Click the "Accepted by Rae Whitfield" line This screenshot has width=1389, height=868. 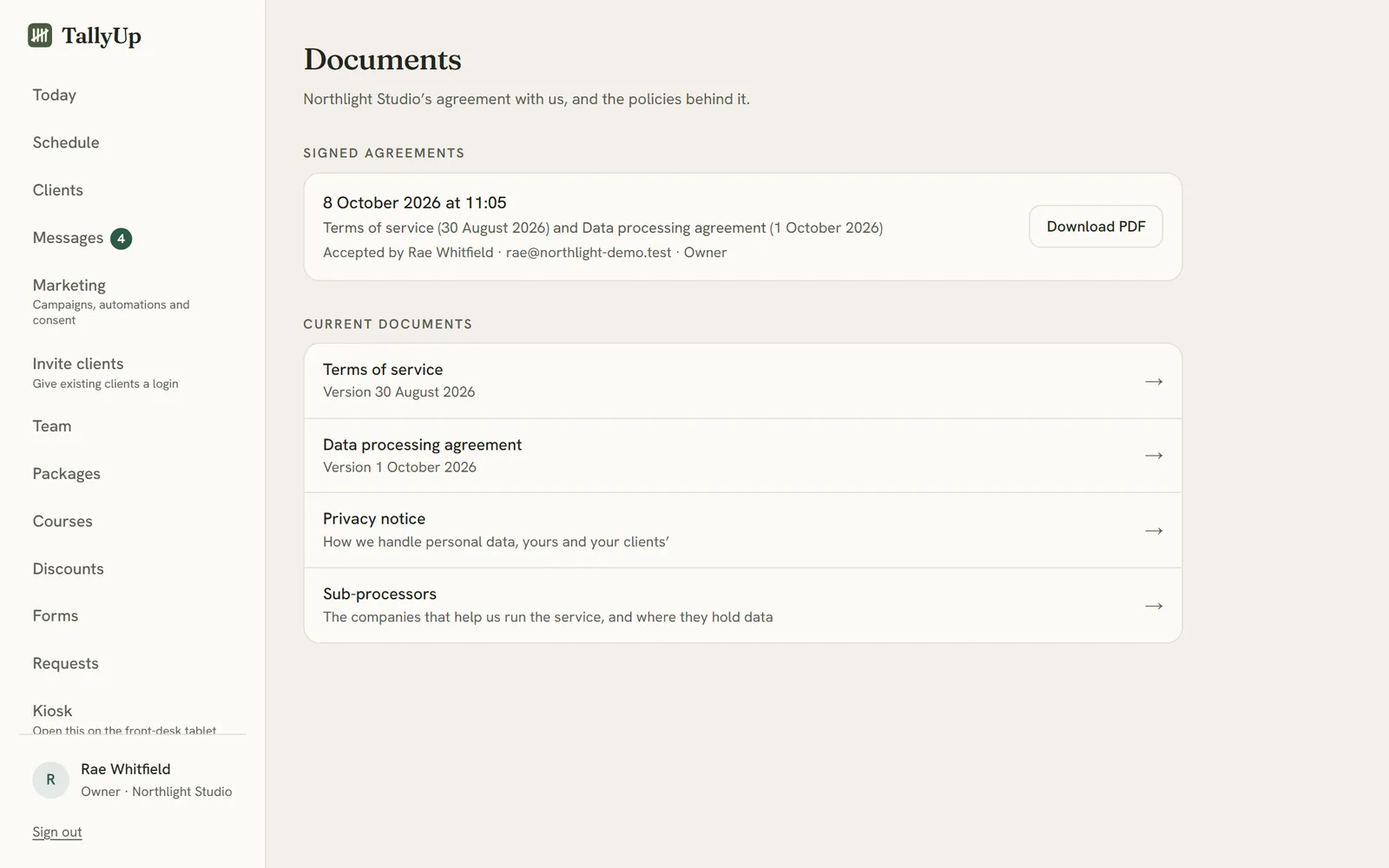525,253
